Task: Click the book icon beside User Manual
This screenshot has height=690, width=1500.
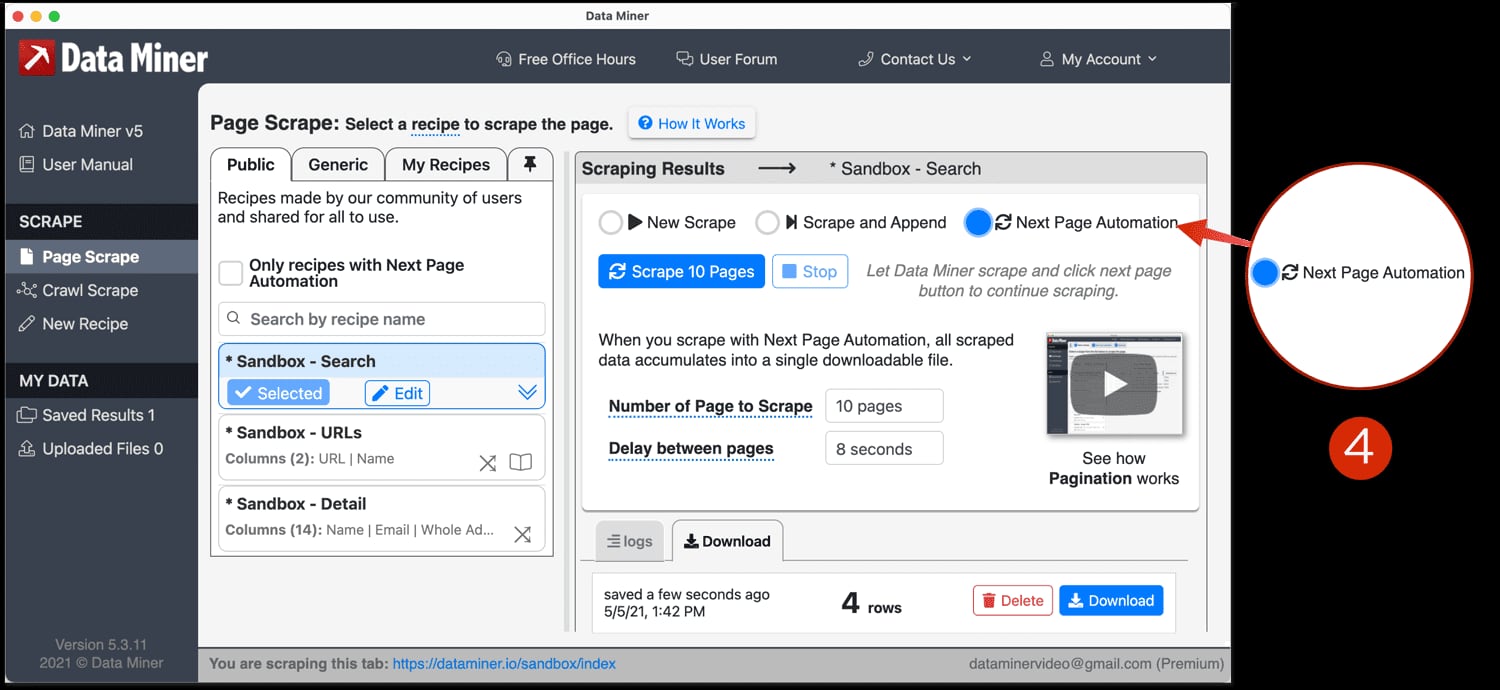Action: click(x=27, y=164)
